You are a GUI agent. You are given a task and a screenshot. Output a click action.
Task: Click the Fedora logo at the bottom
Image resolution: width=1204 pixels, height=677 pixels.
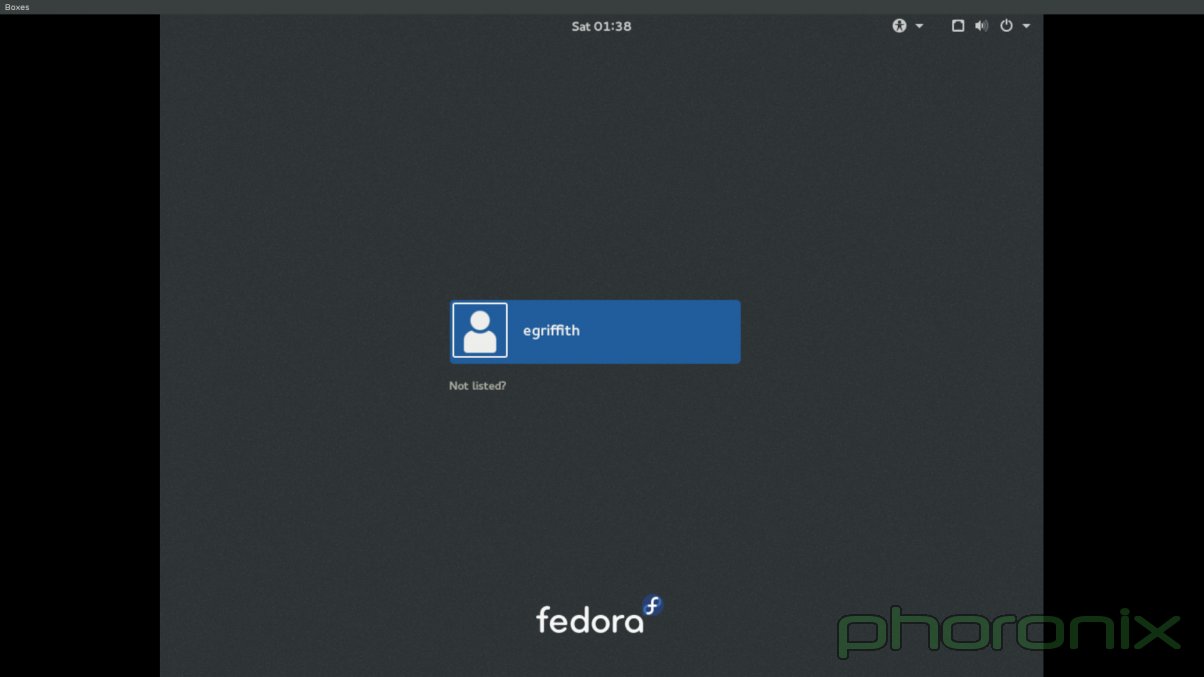click(x=589, y=618)
